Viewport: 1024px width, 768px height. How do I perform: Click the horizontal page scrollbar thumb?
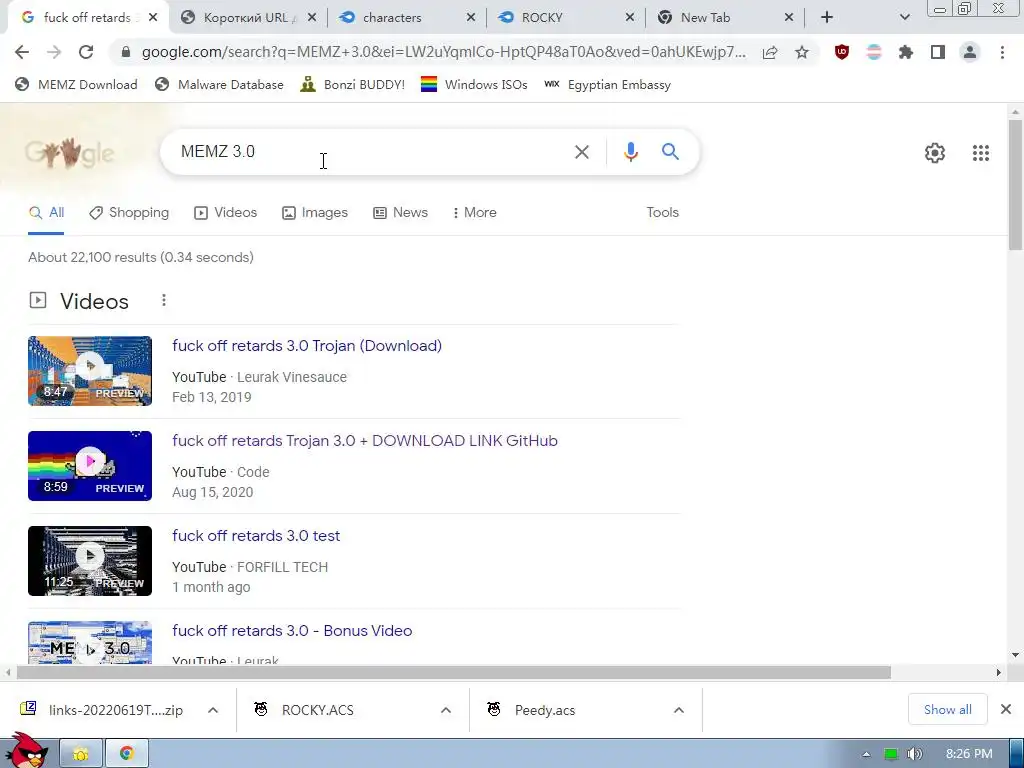(x=454, y=673)
